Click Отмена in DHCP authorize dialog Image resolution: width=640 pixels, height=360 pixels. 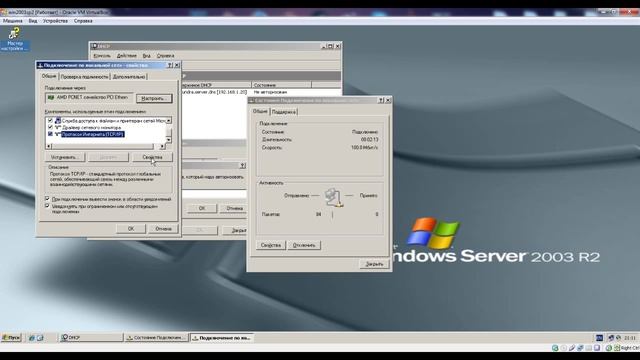[x=234, y=208]
